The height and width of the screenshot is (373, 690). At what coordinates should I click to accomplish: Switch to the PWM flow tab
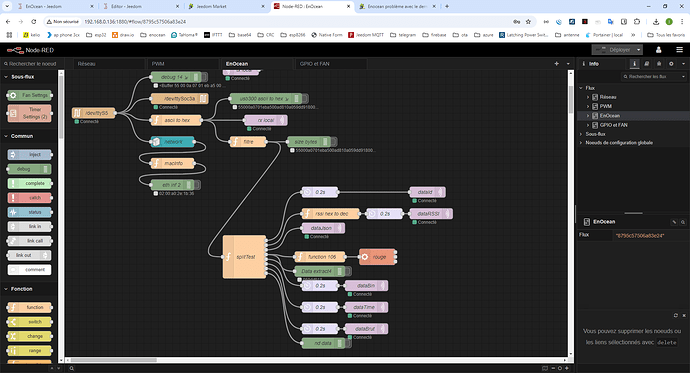click(183, 64)
